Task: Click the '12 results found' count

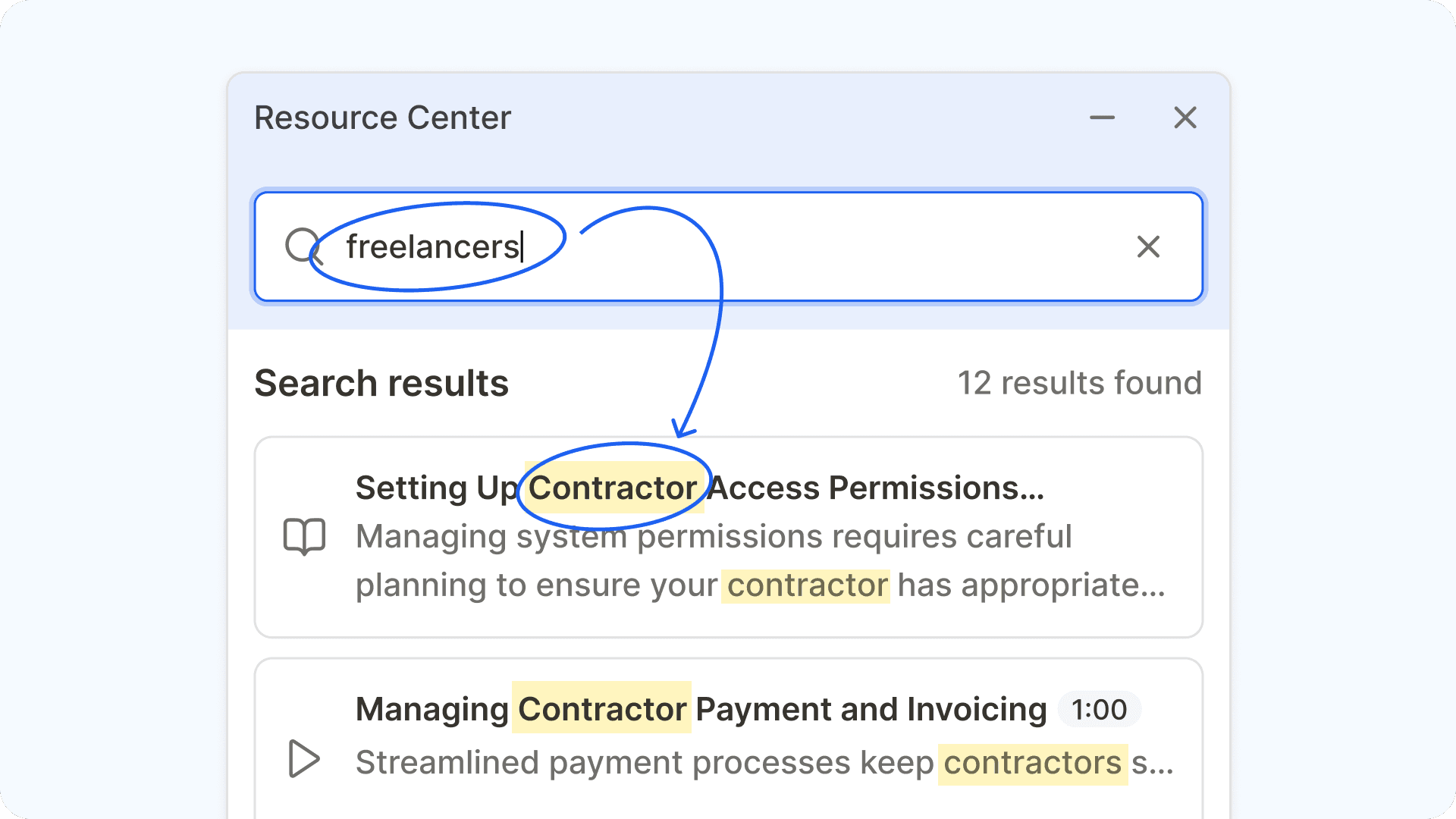Action: [x=1079, y=383]
